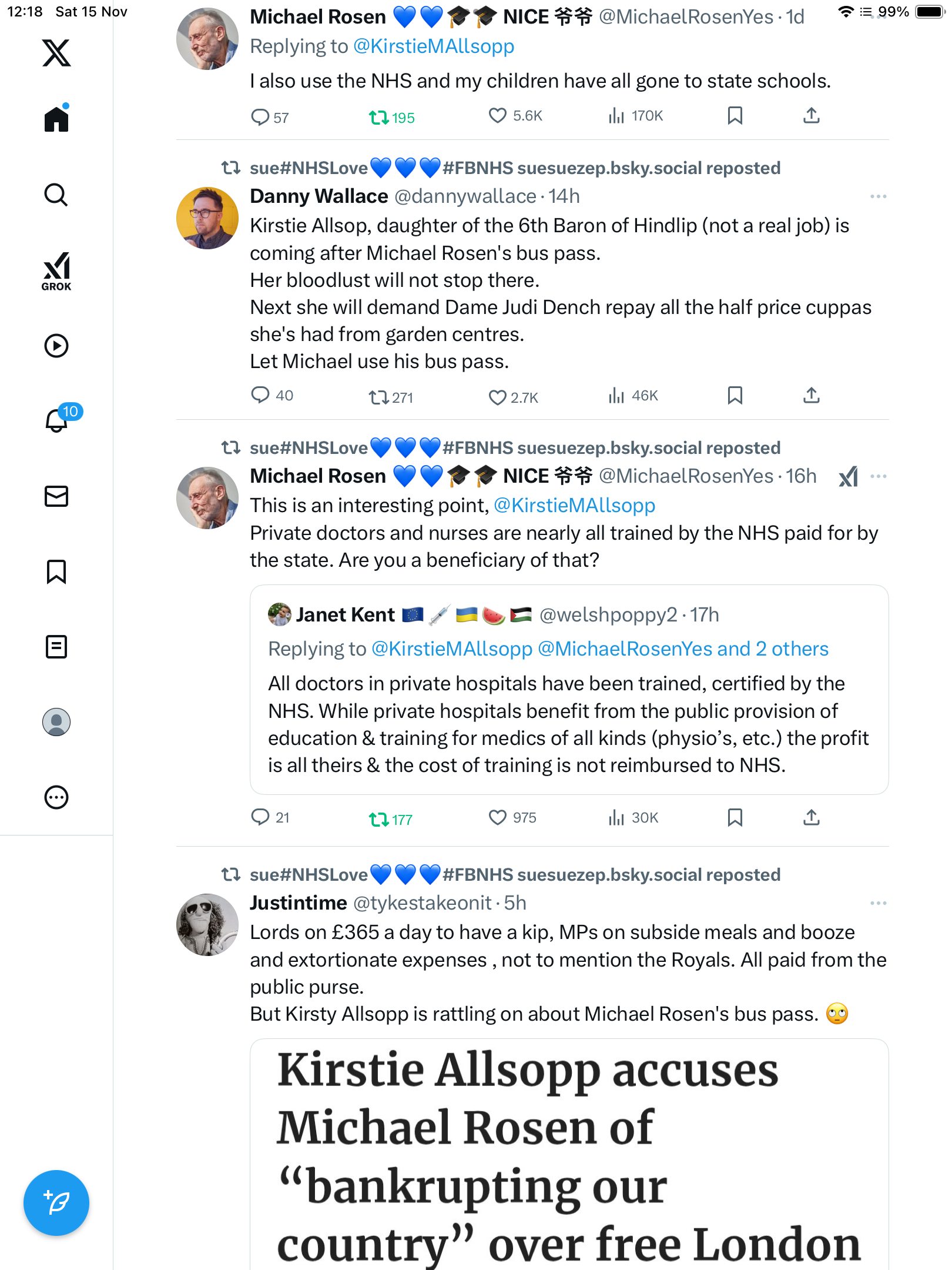
Task: Open more options on Justintime's post
Action: pos(878,903)
